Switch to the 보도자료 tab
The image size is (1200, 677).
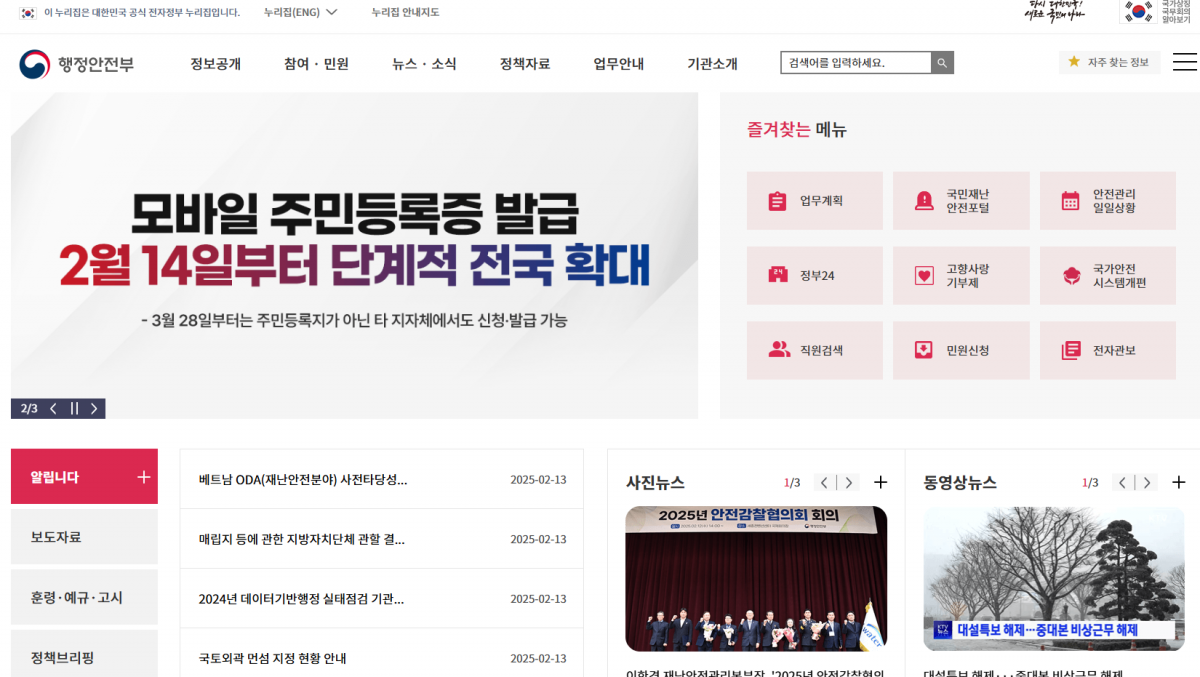[84, 537]
